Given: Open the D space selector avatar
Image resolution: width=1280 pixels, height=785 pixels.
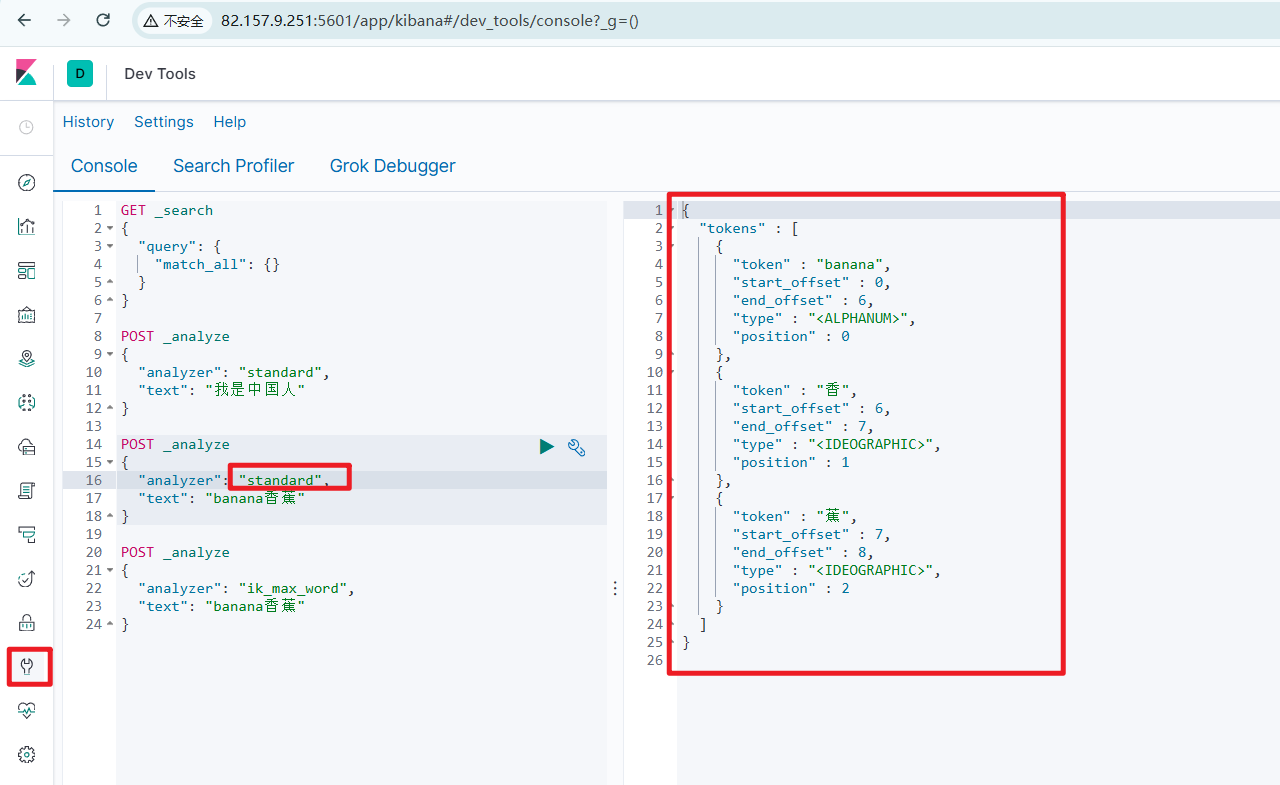Looking at the screenshot, I should point(80,73).
